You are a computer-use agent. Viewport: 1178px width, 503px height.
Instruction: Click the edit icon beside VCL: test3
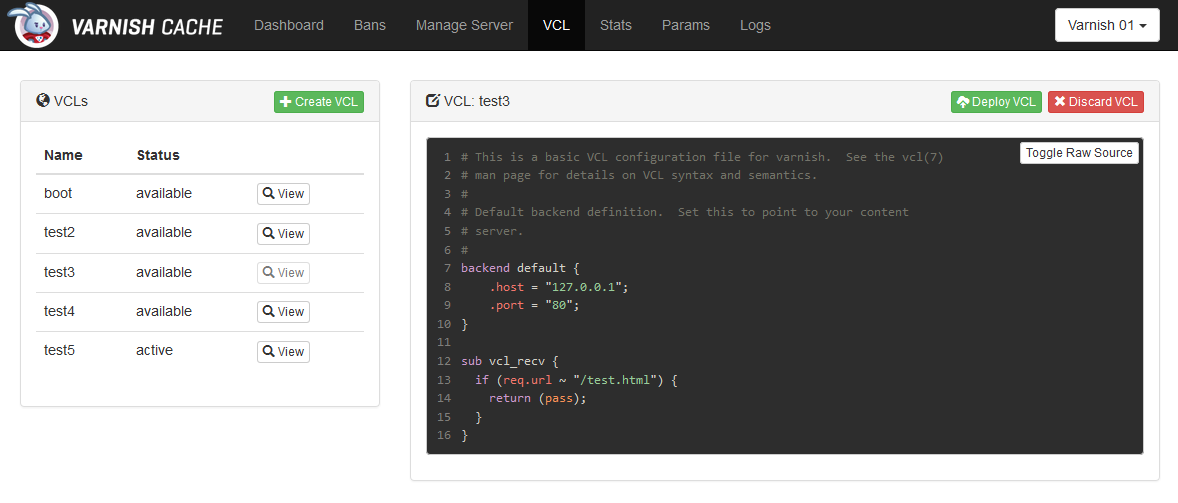[433, 101]
